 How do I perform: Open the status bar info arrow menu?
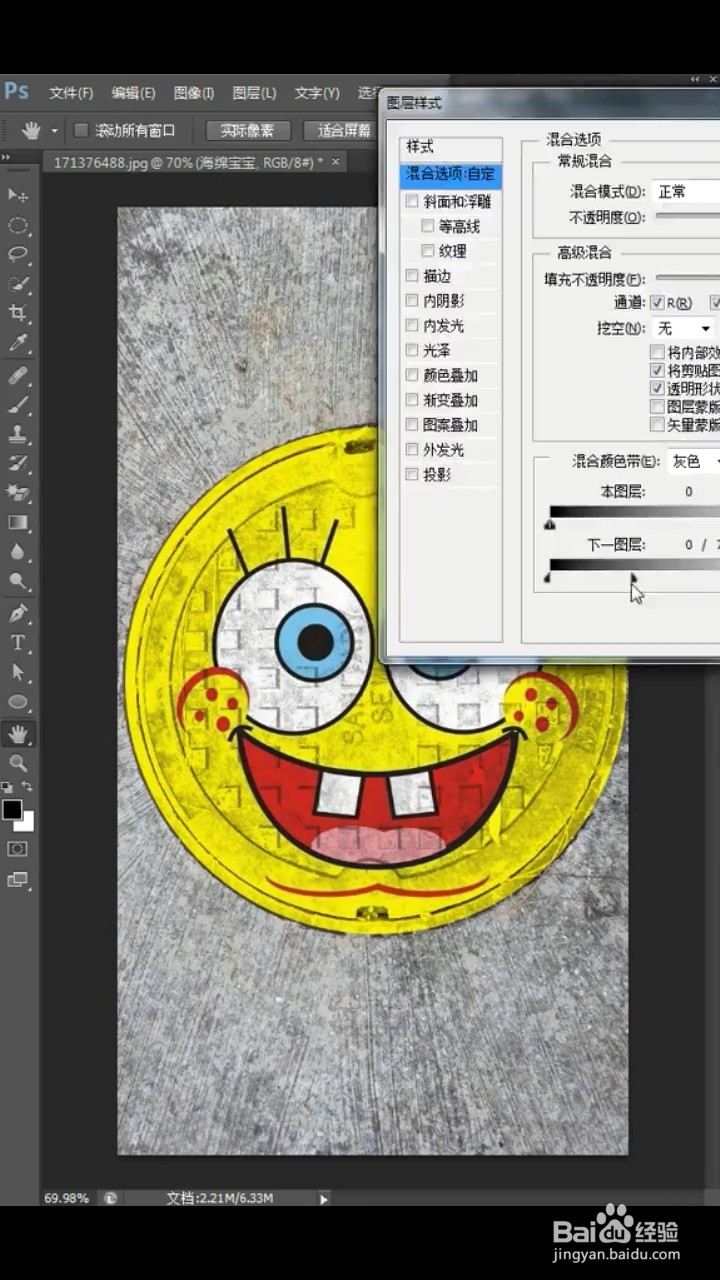pos(323,1198)
